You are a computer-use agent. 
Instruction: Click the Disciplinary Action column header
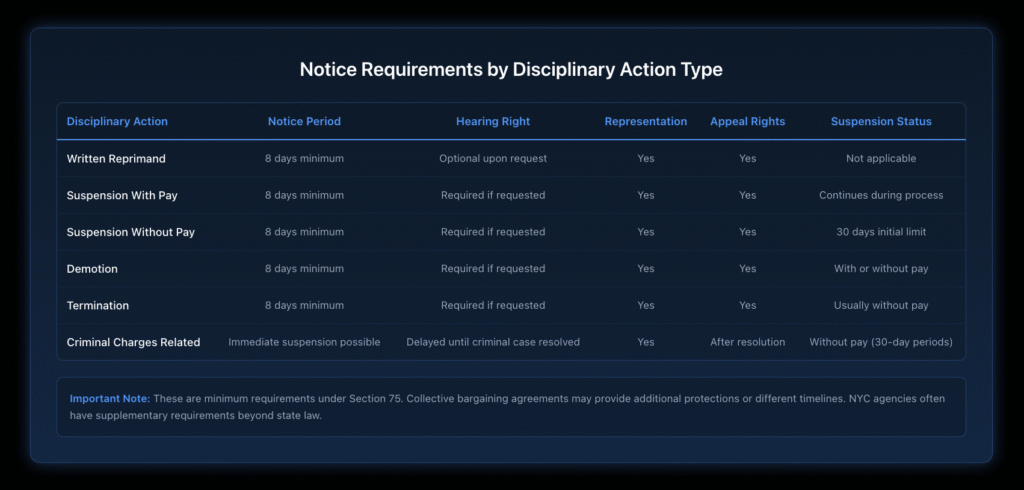click(117, 122)
